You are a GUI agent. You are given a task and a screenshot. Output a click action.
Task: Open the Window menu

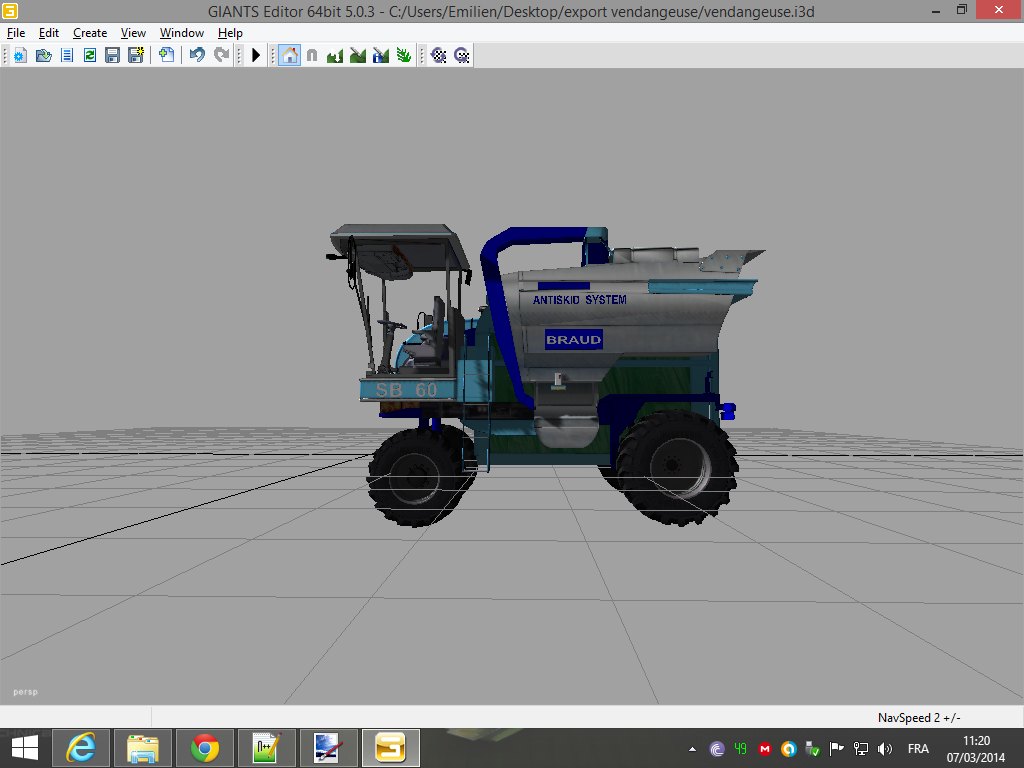click(182, 33)
